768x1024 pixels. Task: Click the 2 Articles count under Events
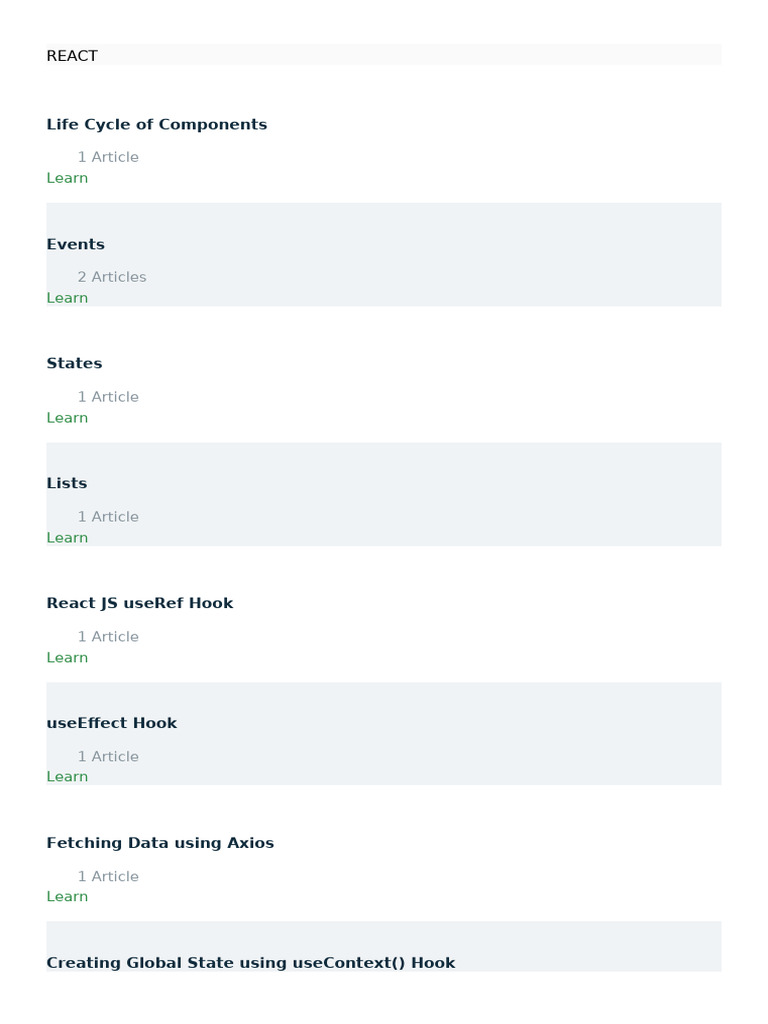point(112,277)
